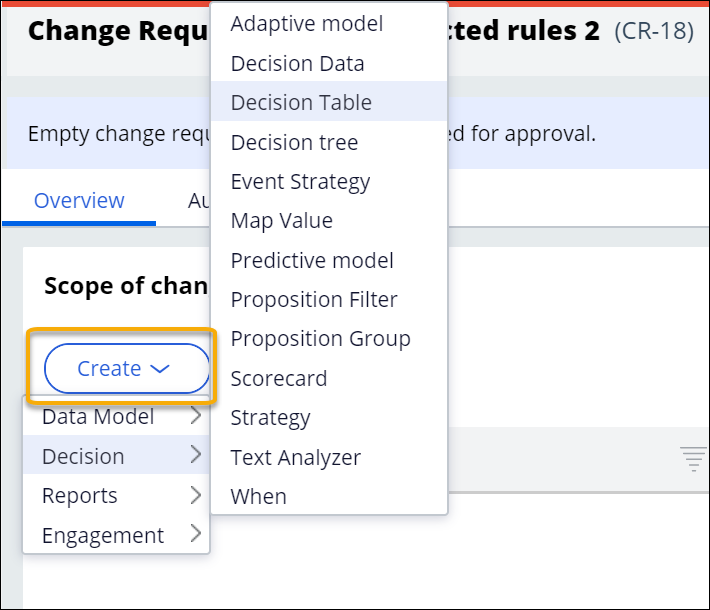The width and height of the screenshot is (710, 610).
Task: Choose Strategy in the submenu
Action: point(270,417)
